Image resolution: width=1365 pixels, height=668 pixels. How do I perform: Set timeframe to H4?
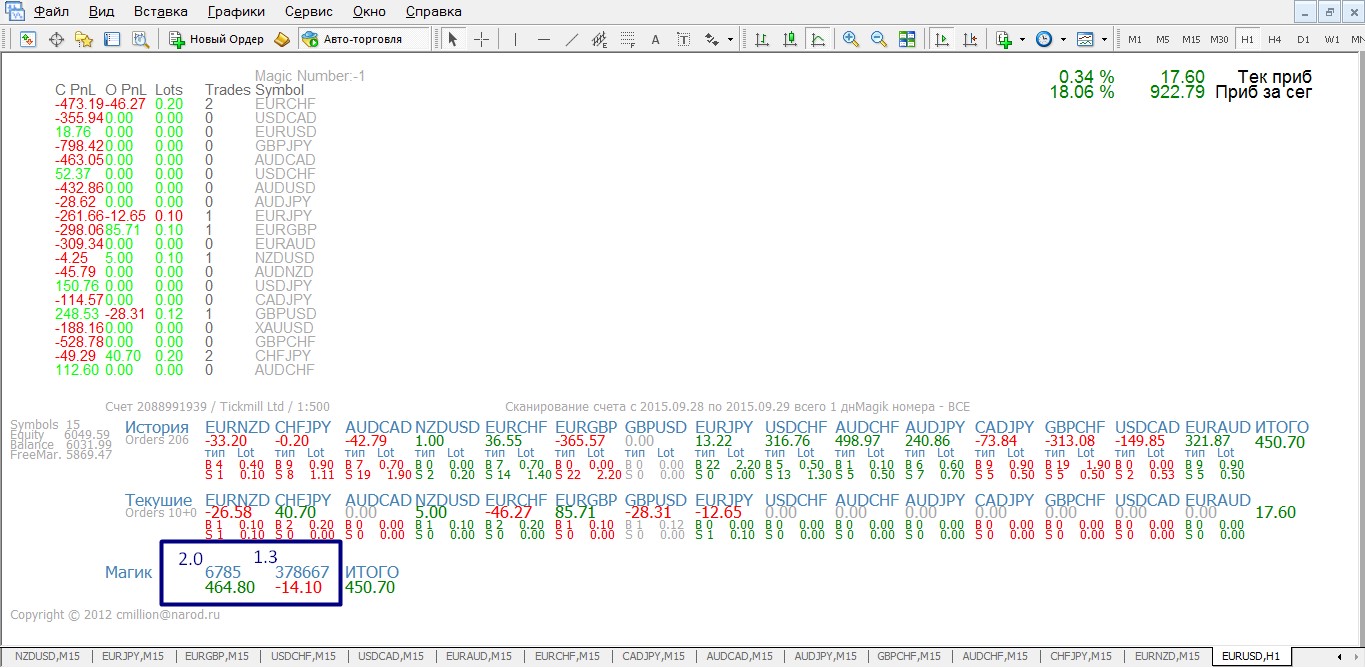tap(1275, 40)
